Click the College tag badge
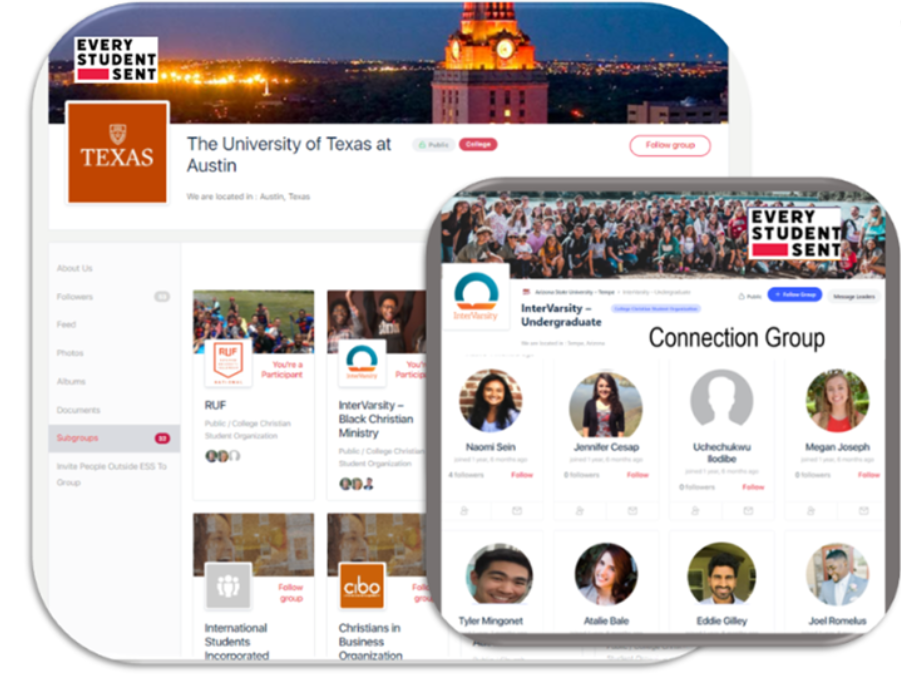Image resolution: width=901 pixels, height=676 pixels. pyautogui.click(x=478, y=145)
